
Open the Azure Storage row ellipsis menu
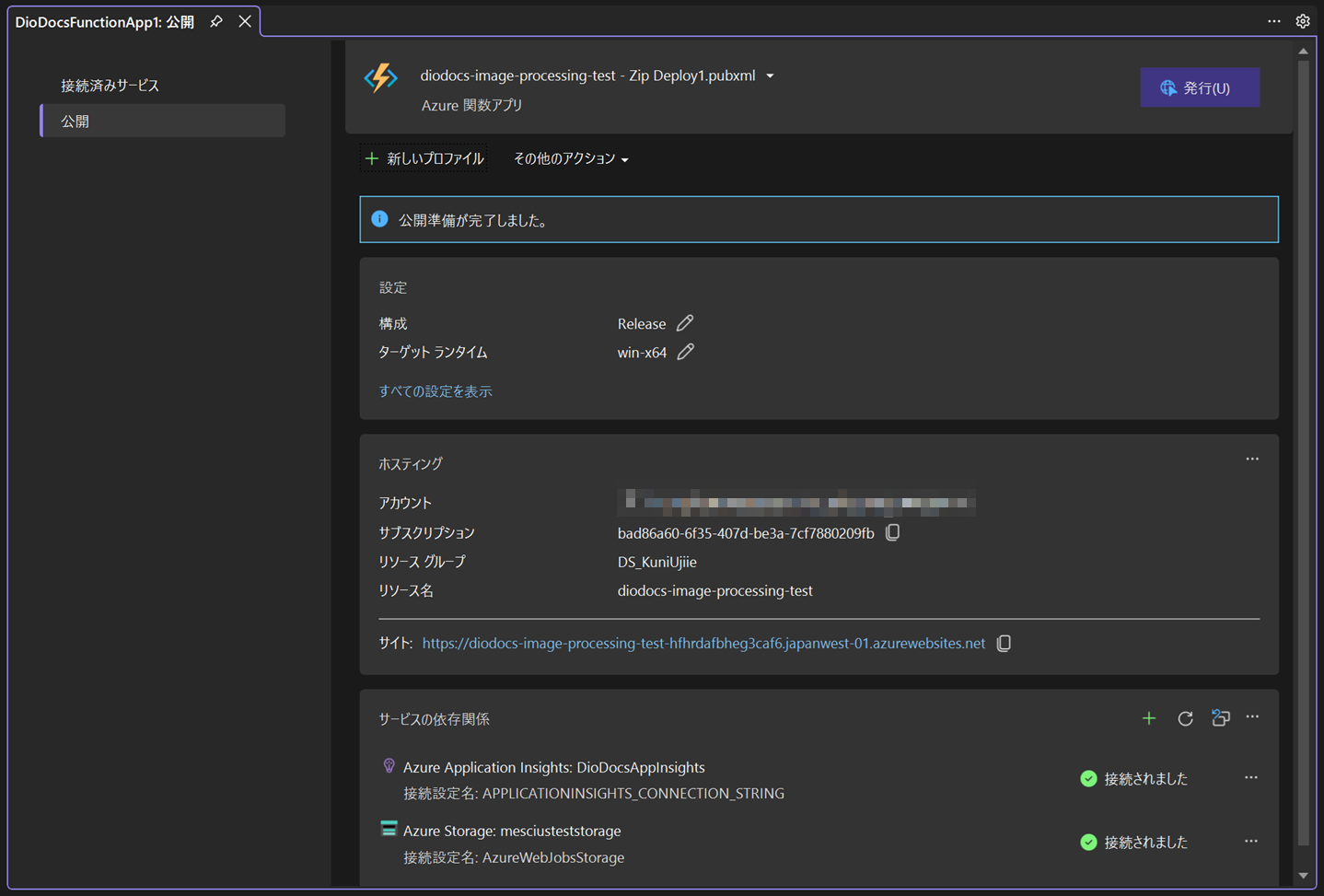click(x=1251, y=841)
